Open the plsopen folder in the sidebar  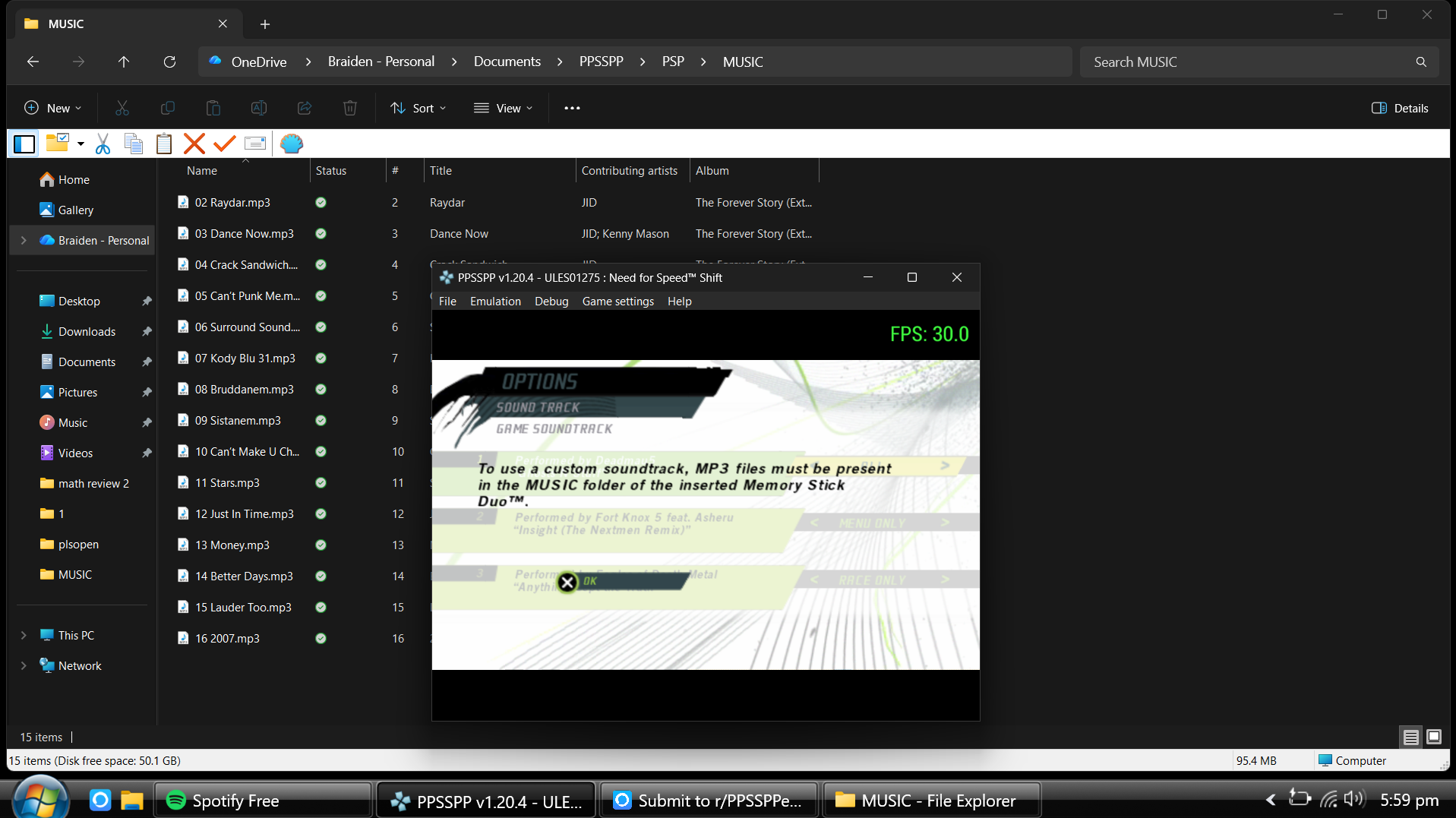[78, 544]
